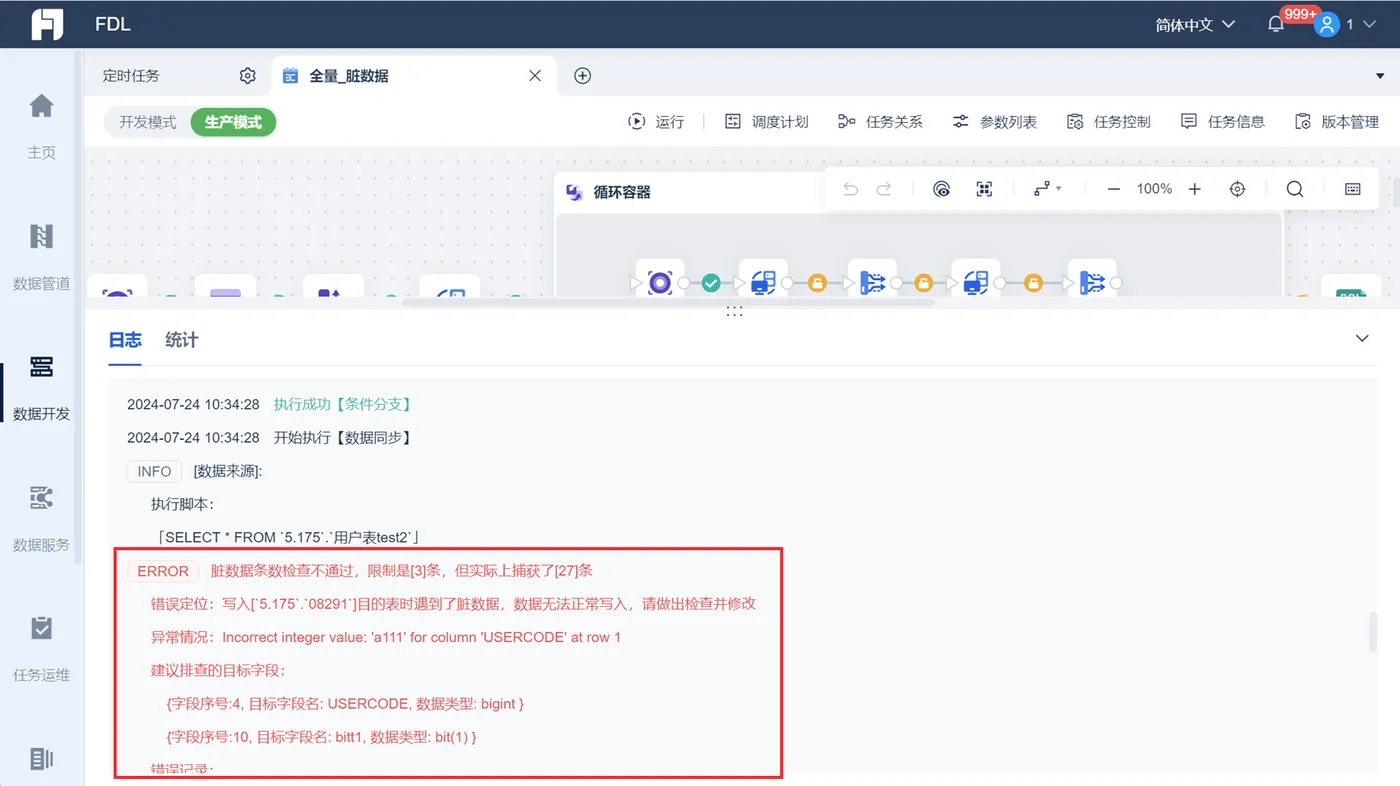
Task: Open the 简体中文 language dropdown
Action: [x=1196, y=24]
